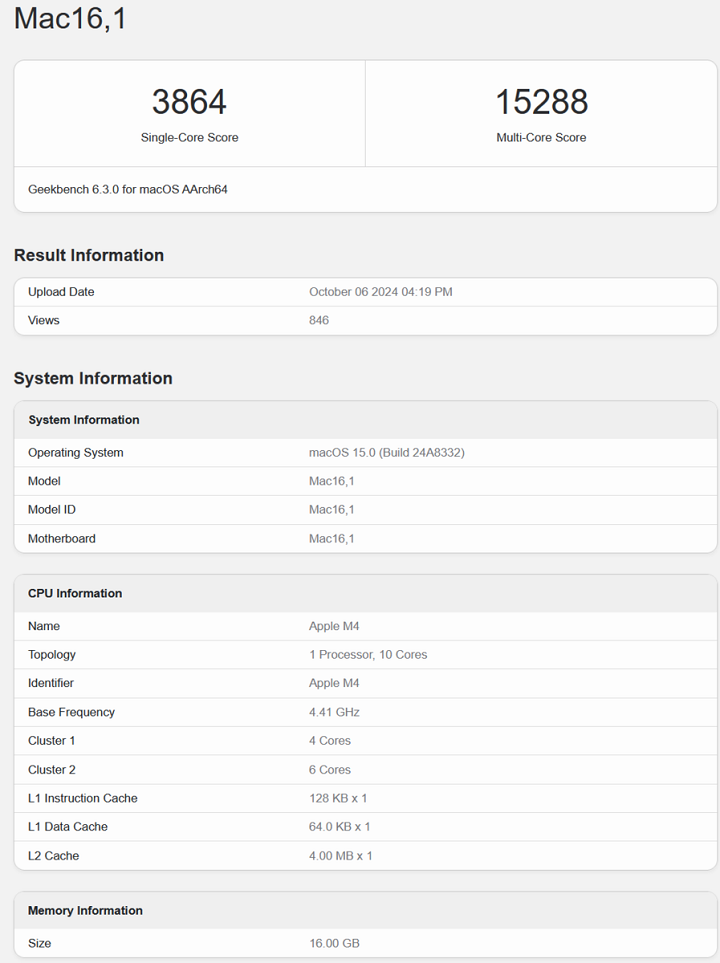Click the Model ID row label
Image resolution: width=720 pixels, height=963 pixels.
pos(52,510)
